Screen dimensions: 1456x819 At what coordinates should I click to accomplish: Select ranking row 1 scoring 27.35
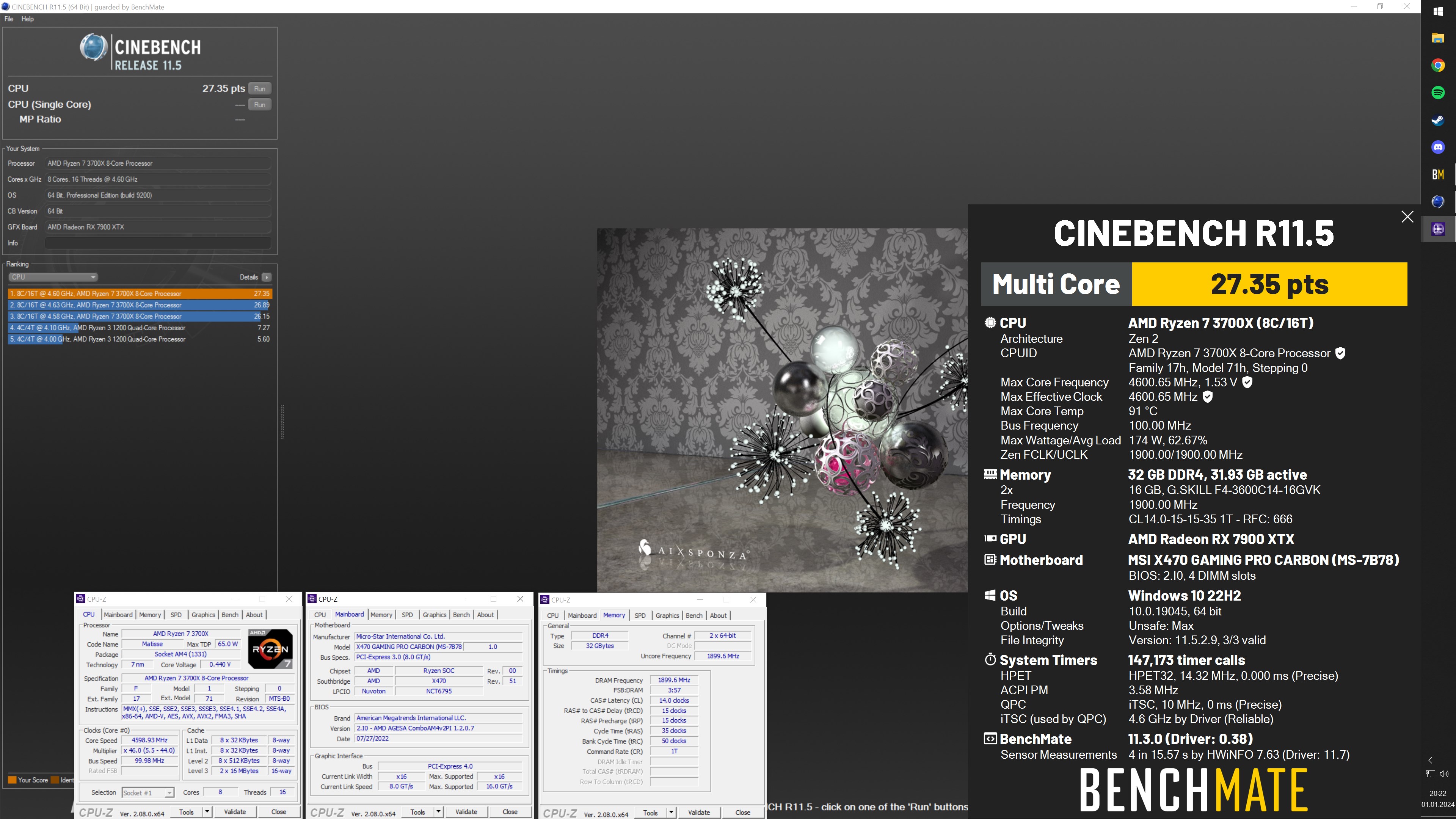(140, 293)
